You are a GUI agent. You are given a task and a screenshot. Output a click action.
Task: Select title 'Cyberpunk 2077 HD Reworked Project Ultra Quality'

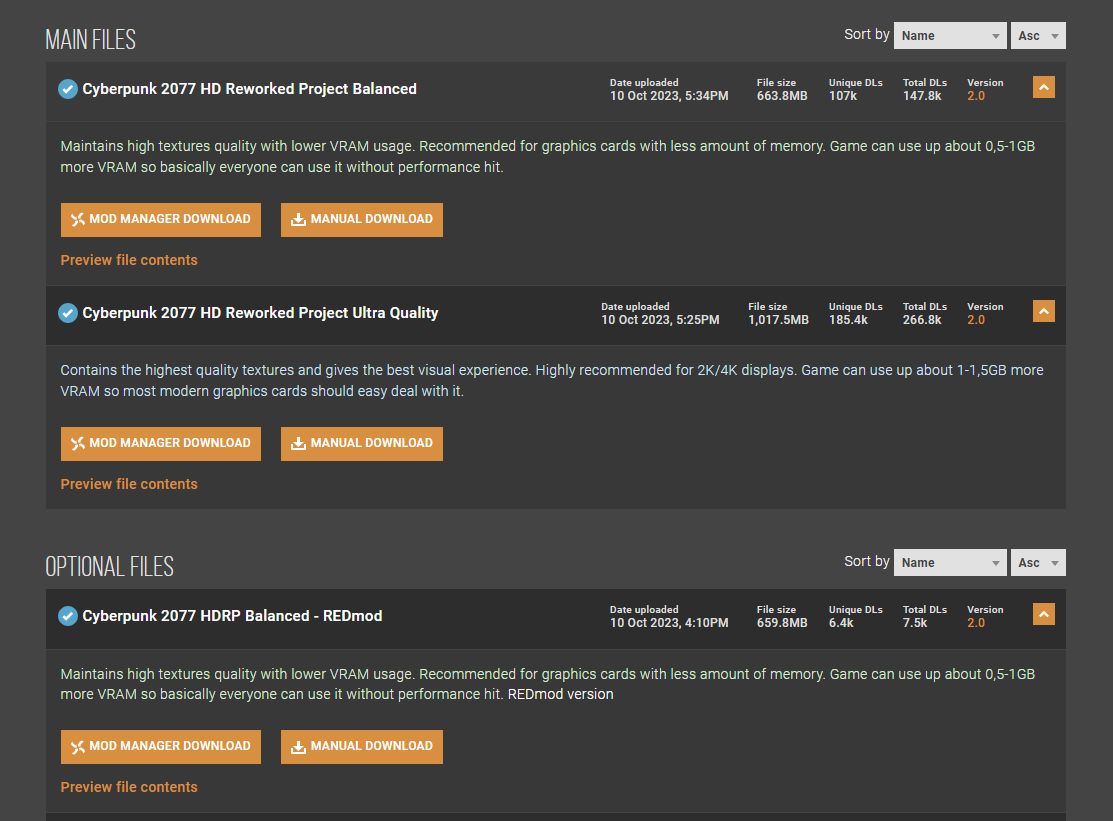pos(261,313)
